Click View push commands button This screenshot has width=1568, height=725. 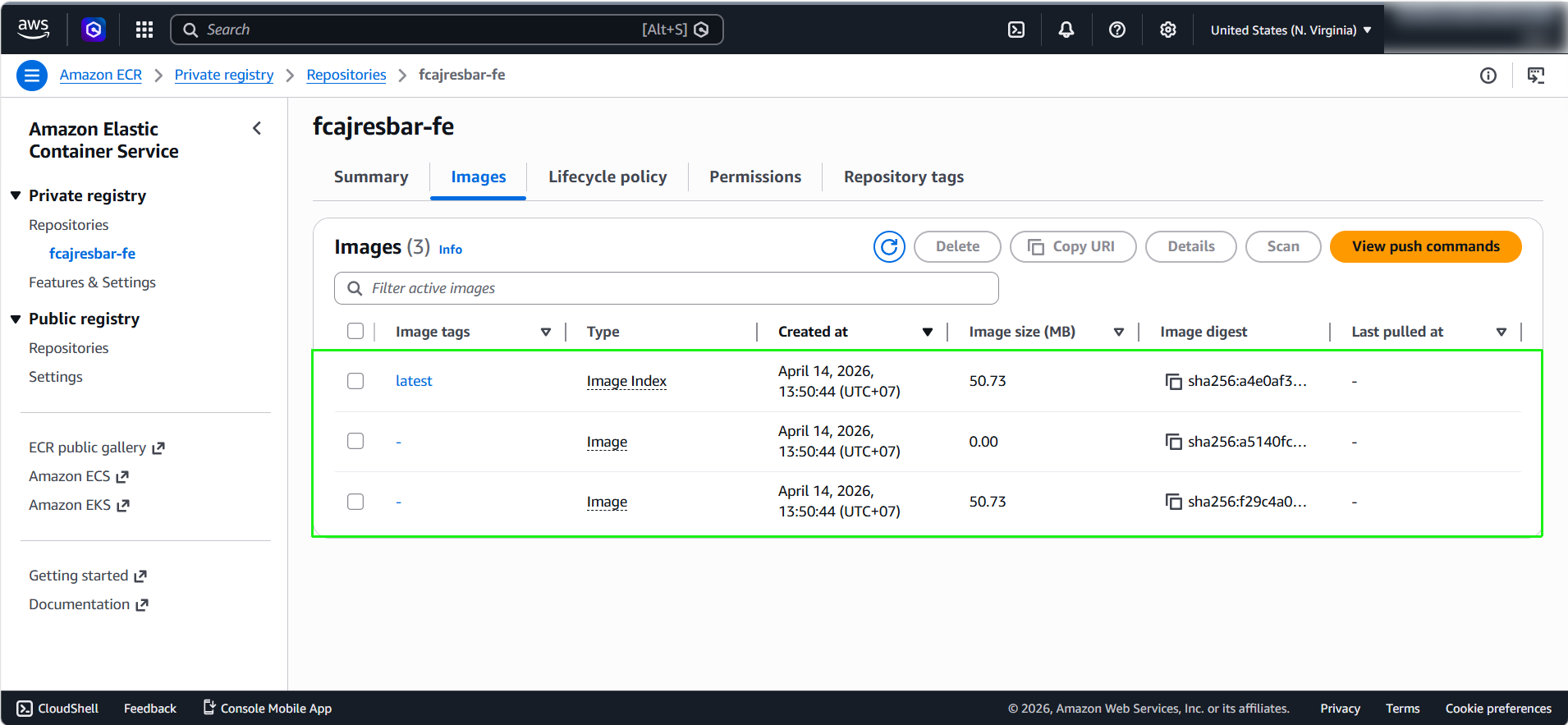click(1426, 246)
